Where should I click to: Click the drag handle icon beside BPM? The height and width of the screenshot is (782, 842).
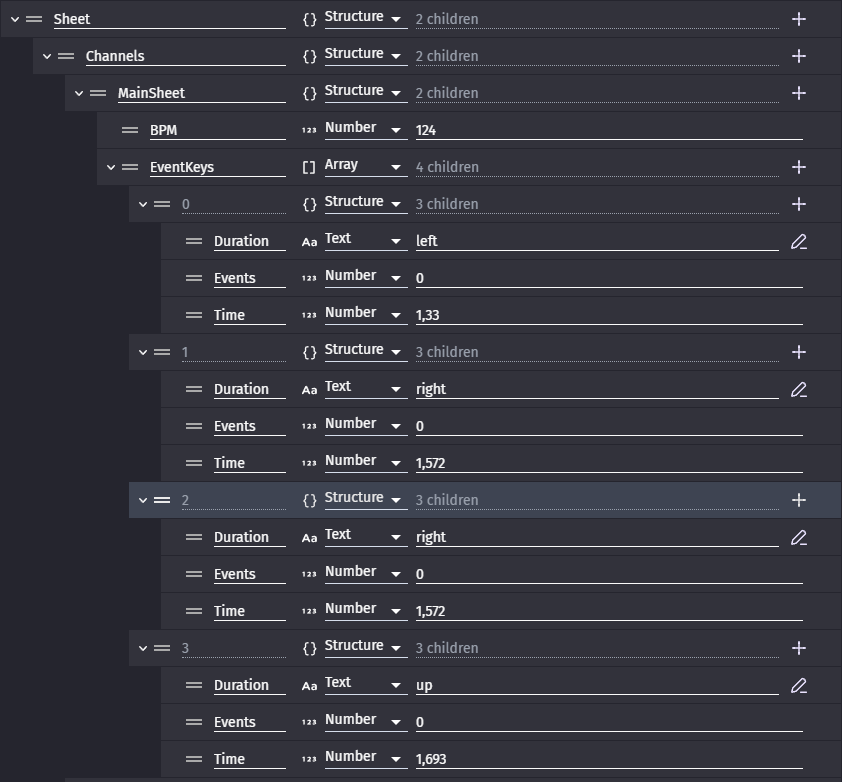pos(129,130)
